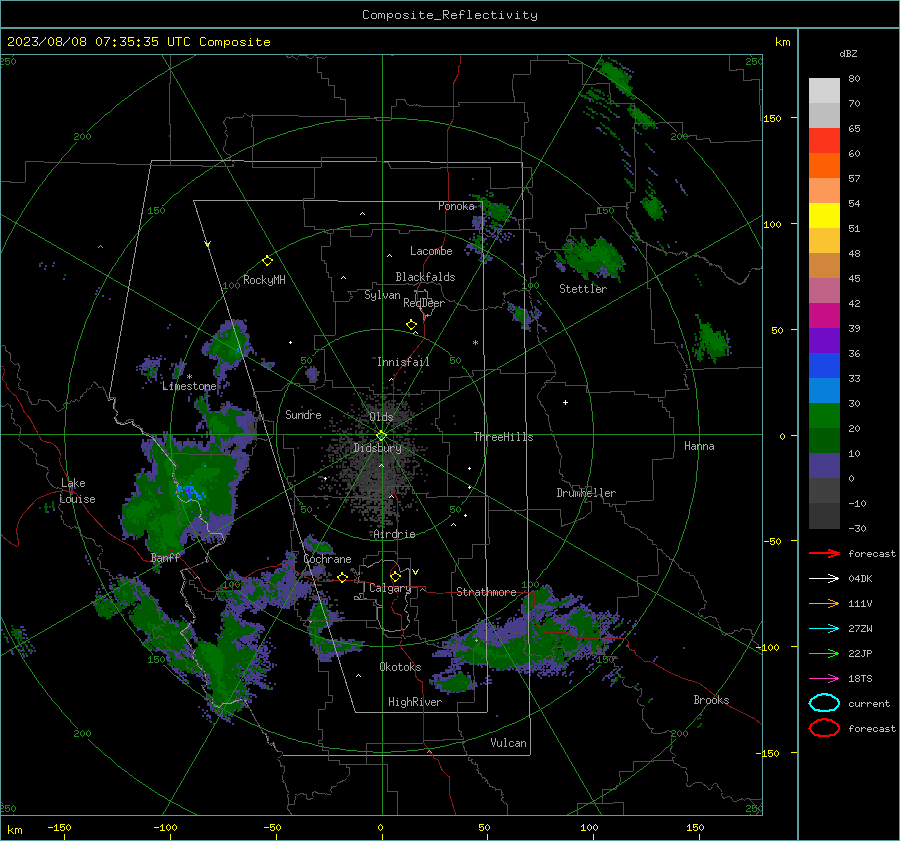Click the Sundre town label
Viewport: 900px width, 841px height.
click(303, 415)
